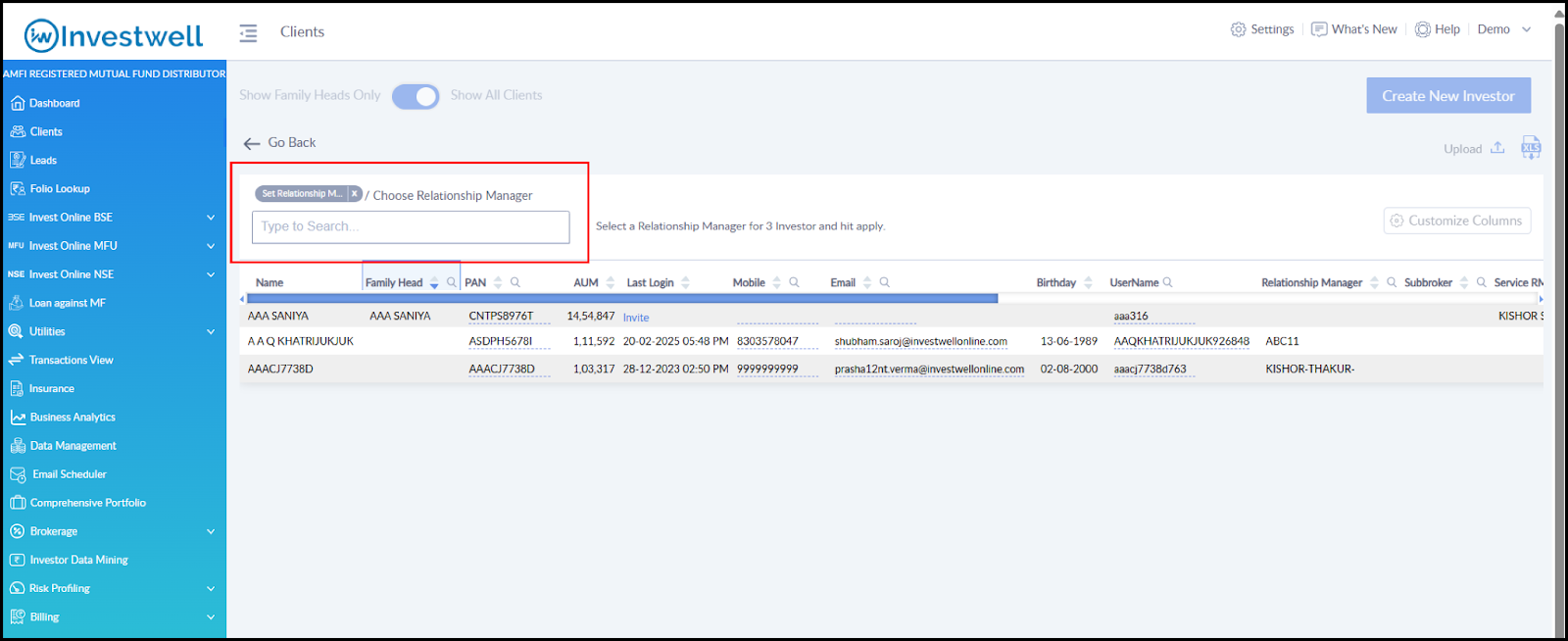Sort the table by PAN
Viewport: 1568px width, 641px height.
click(498, 282)
